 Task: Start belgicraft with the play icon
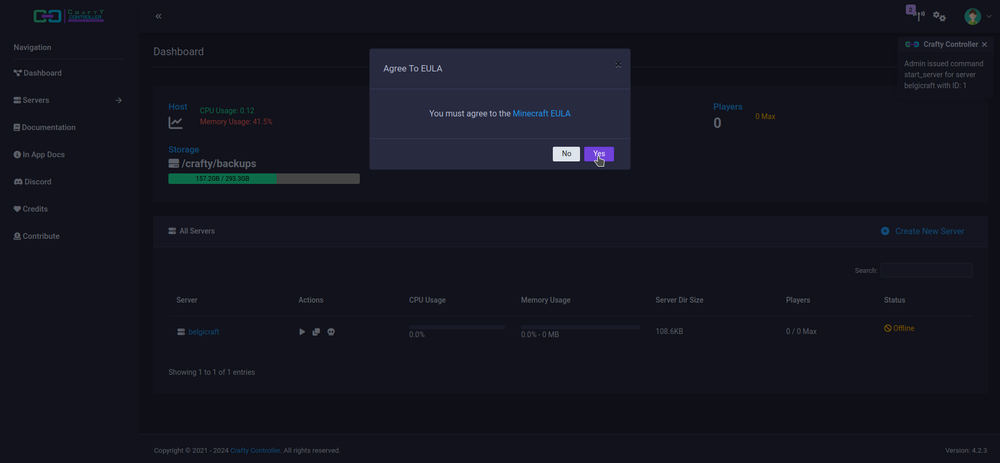[302, 332]
